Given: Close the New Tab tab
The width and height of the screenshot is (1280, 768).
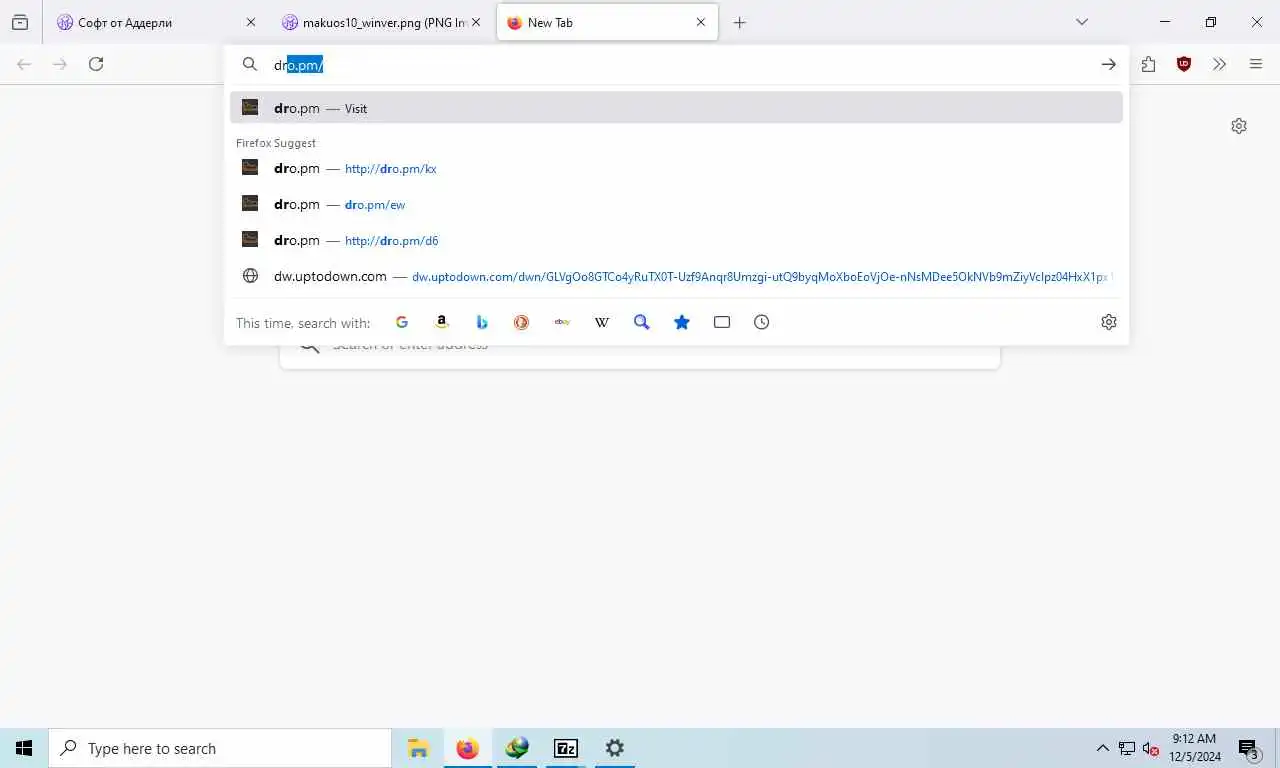Looking at the screenshot, I should coord(701,22).
